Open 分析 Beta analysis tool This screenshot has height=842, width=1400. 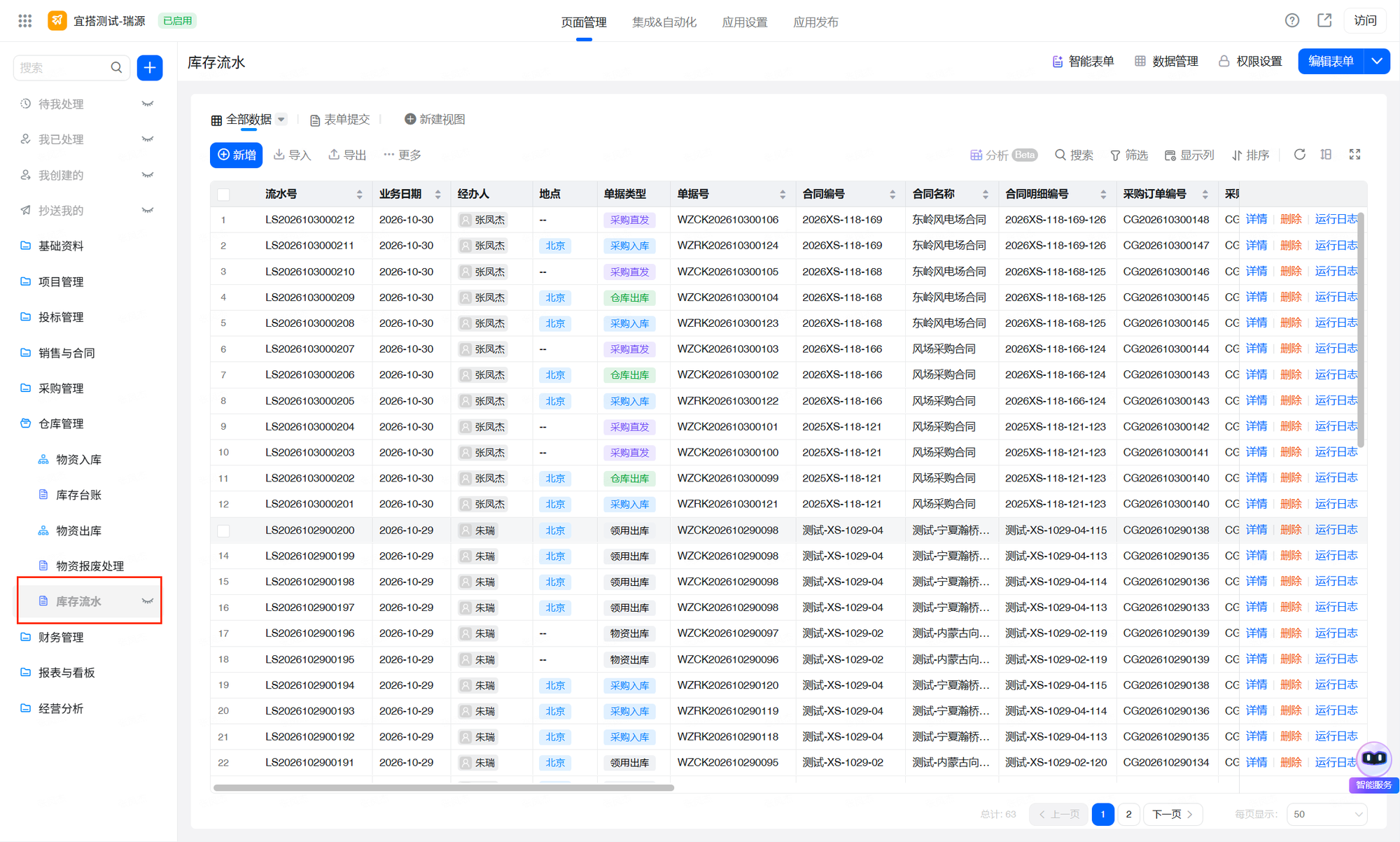(1003, 155)
